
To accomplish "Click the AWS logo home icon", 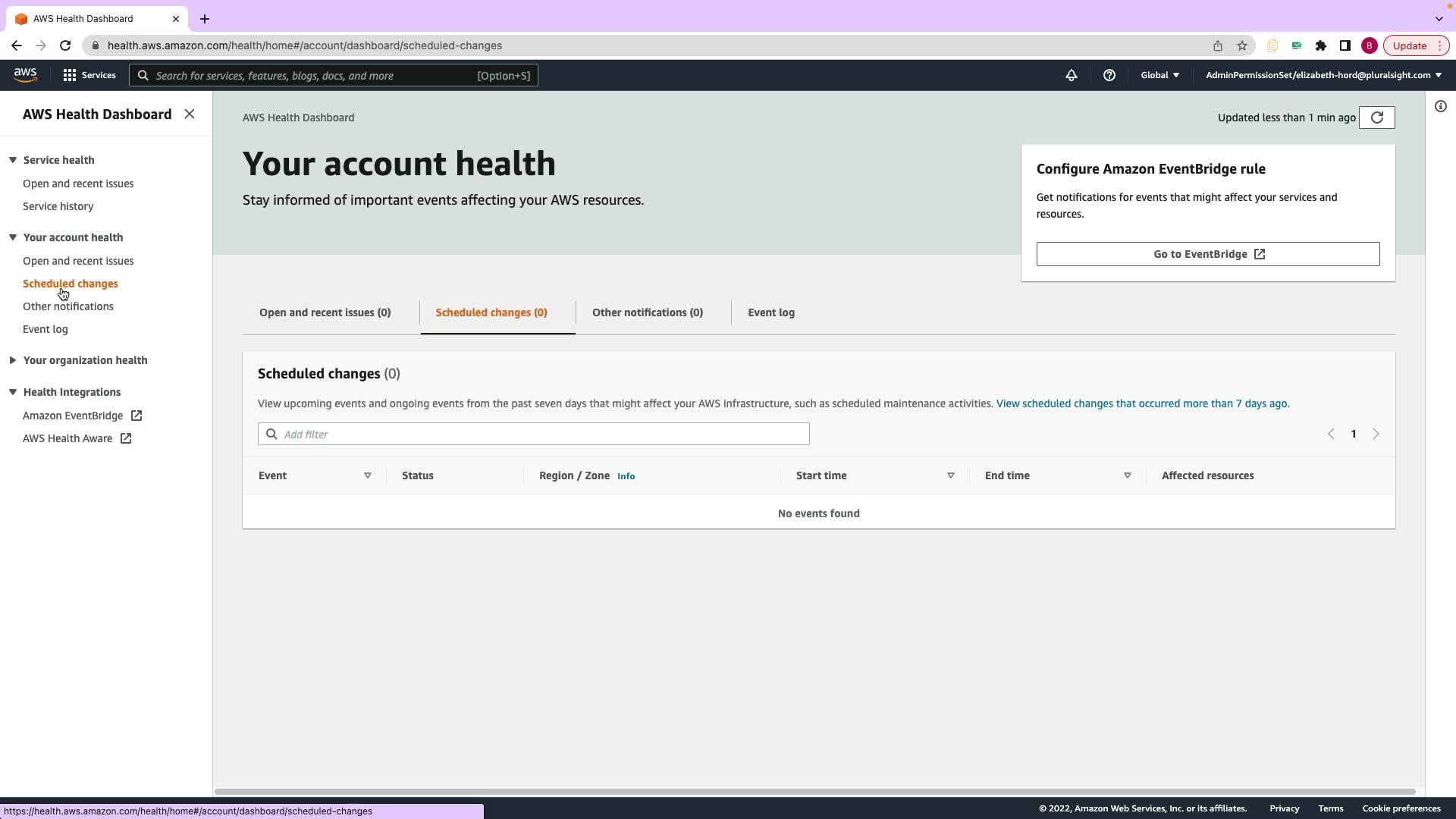I will pos(25,74).
